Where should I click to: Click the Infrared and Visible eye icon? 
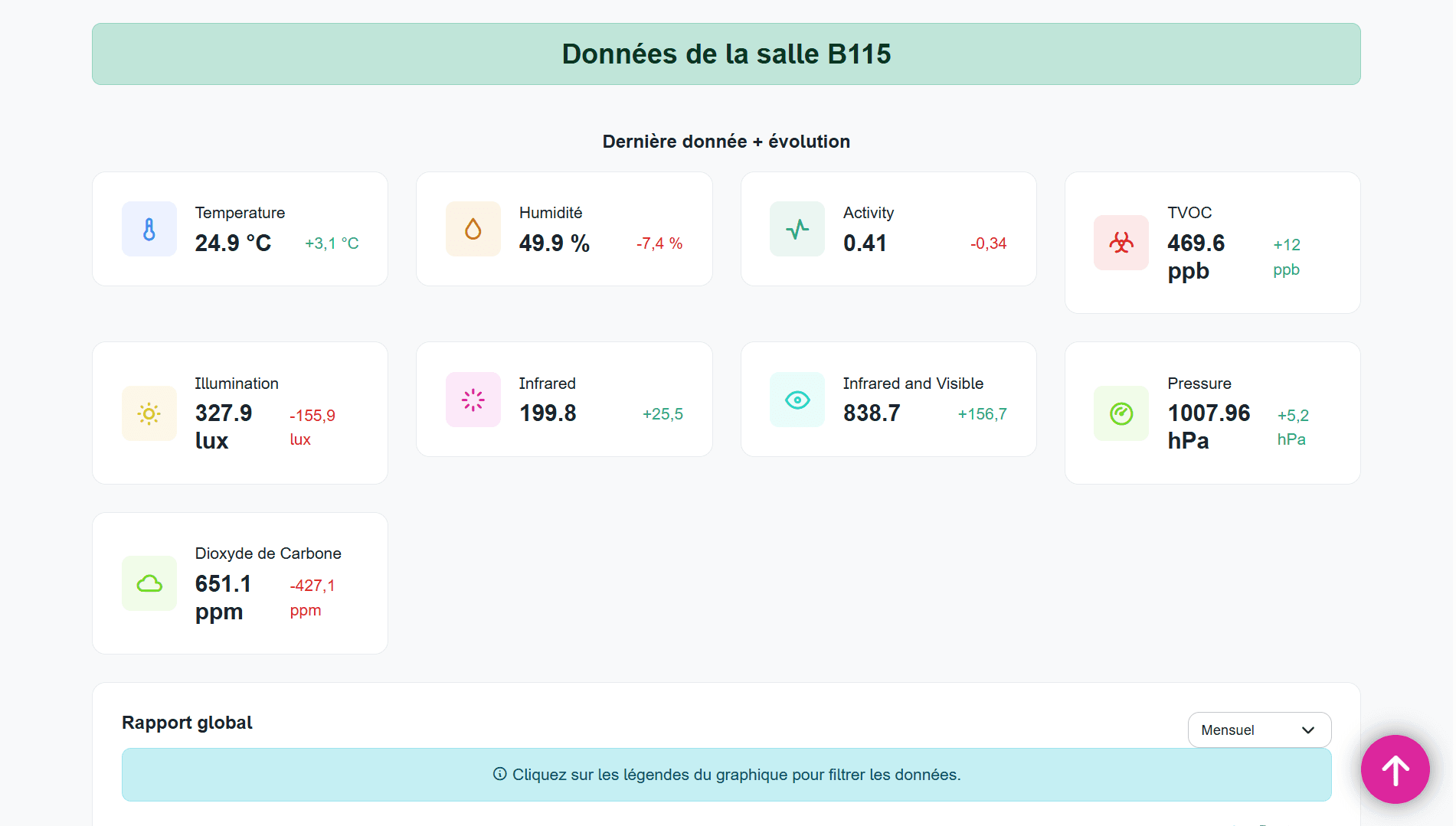tap(797, 399)
